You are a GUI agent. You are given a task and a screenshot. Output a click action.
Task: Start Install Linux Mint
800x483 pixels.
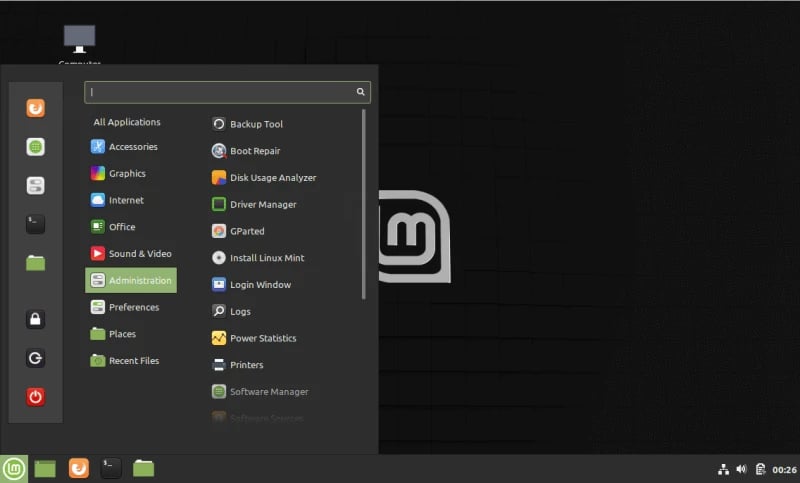click(258, 258)
